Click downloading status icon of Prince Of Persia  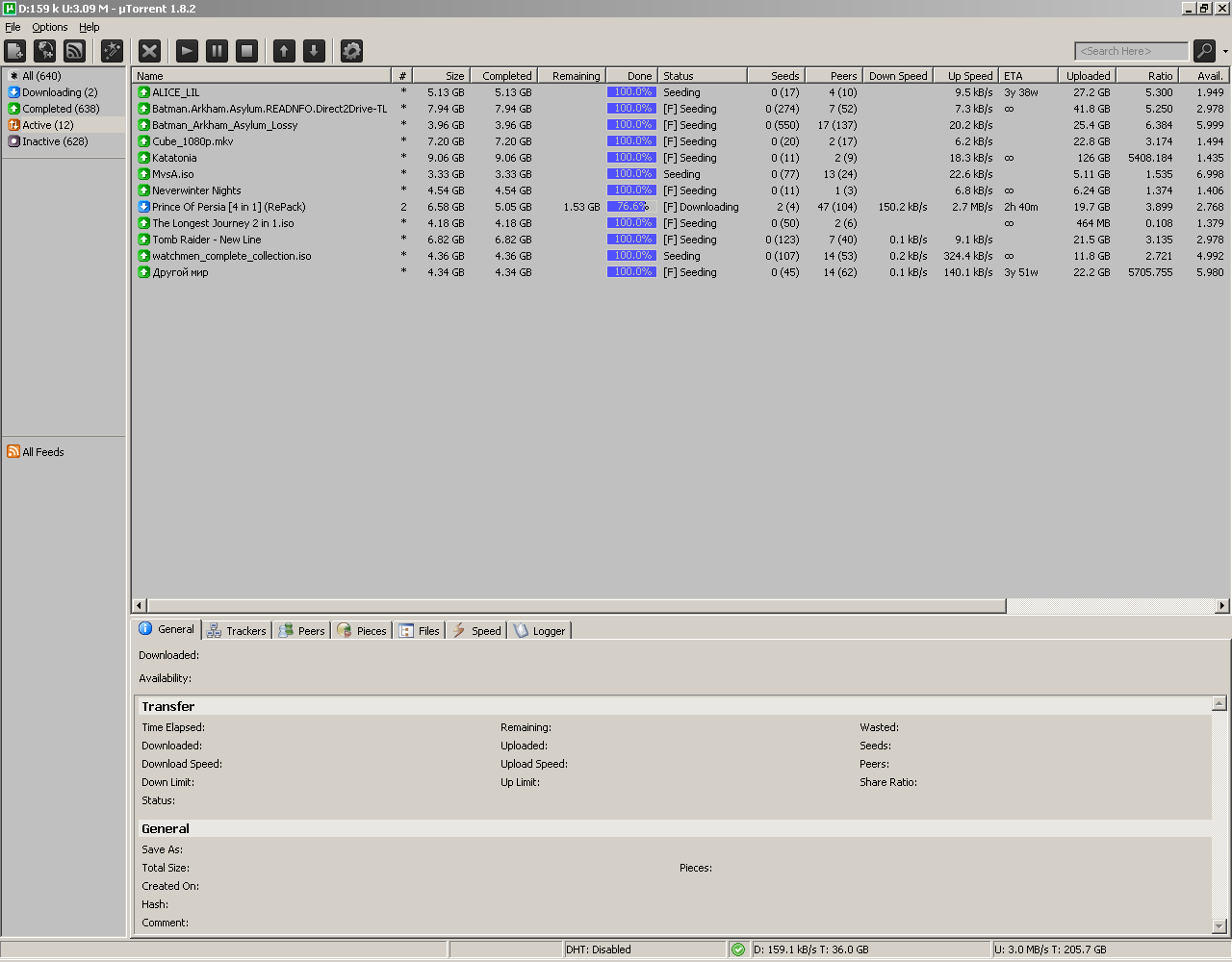pyautogui.click(x=144, y=207)
